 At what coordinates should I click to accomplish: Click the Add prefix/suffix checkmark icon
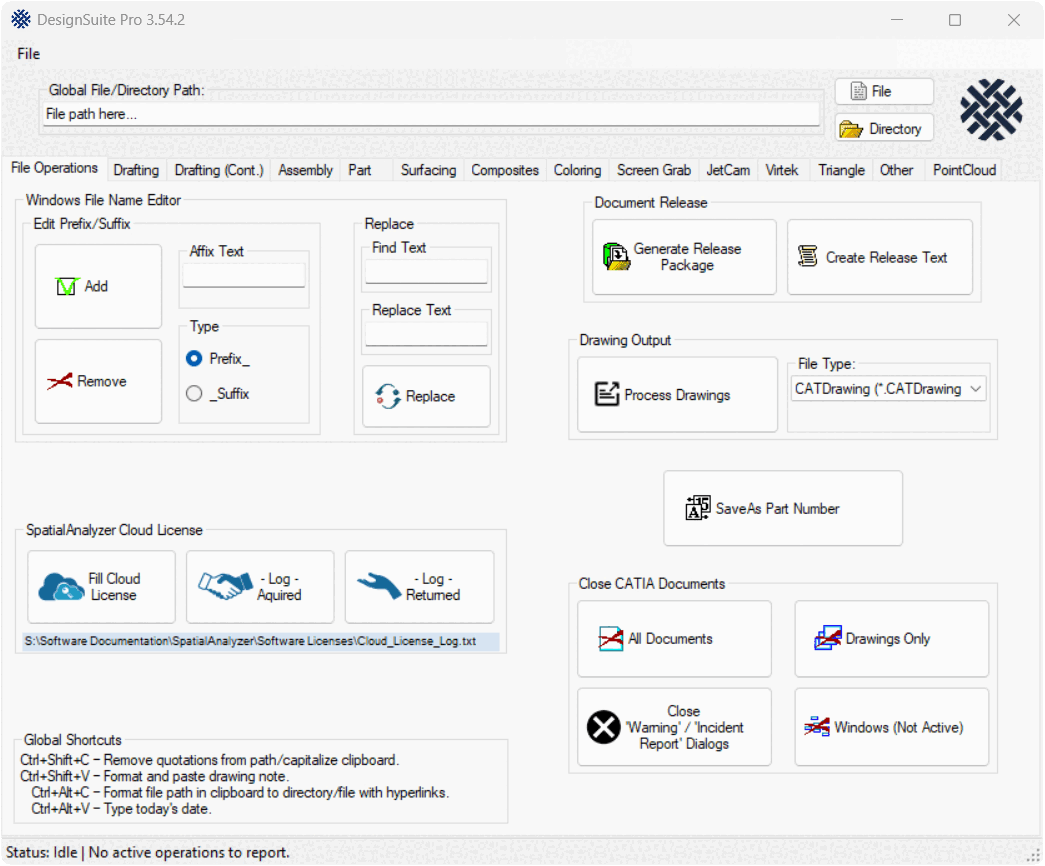coord(67,287)
